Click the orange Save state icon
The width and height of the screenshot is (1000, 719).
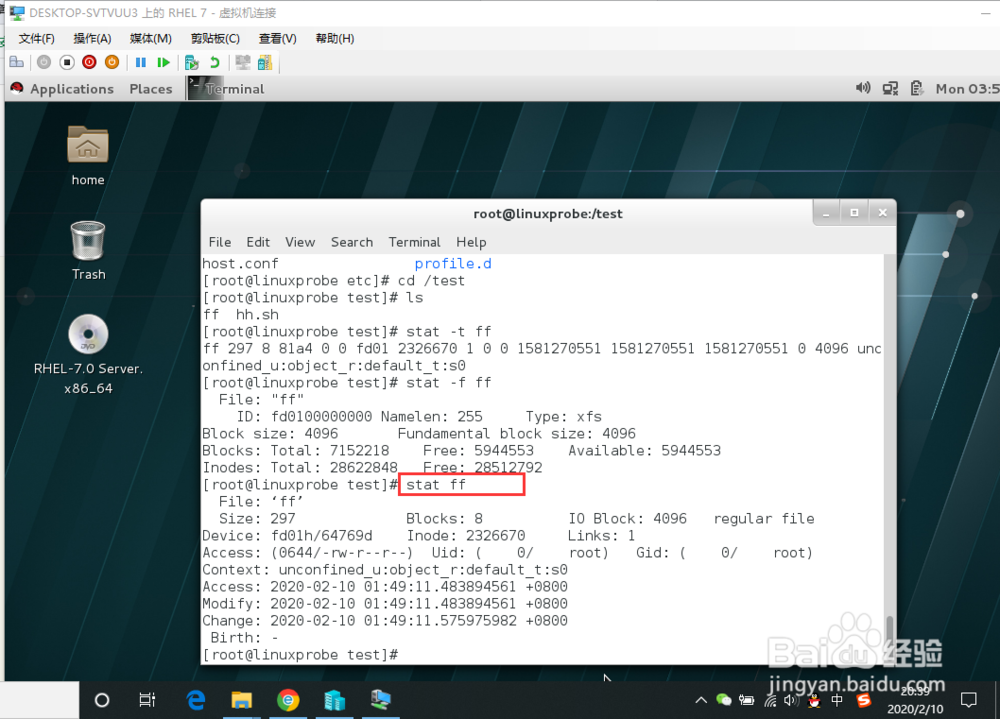click(x=112, y=62)
